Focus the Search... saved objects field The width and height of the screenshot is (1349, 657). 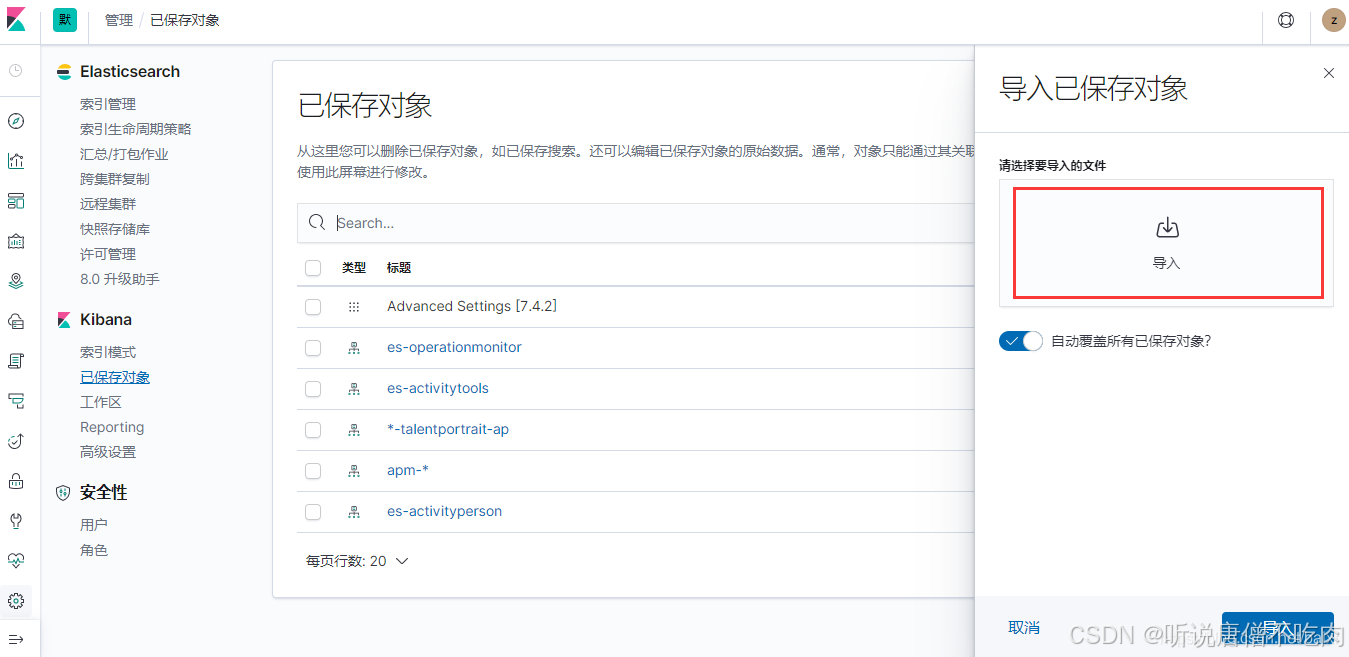pos(636,223)
